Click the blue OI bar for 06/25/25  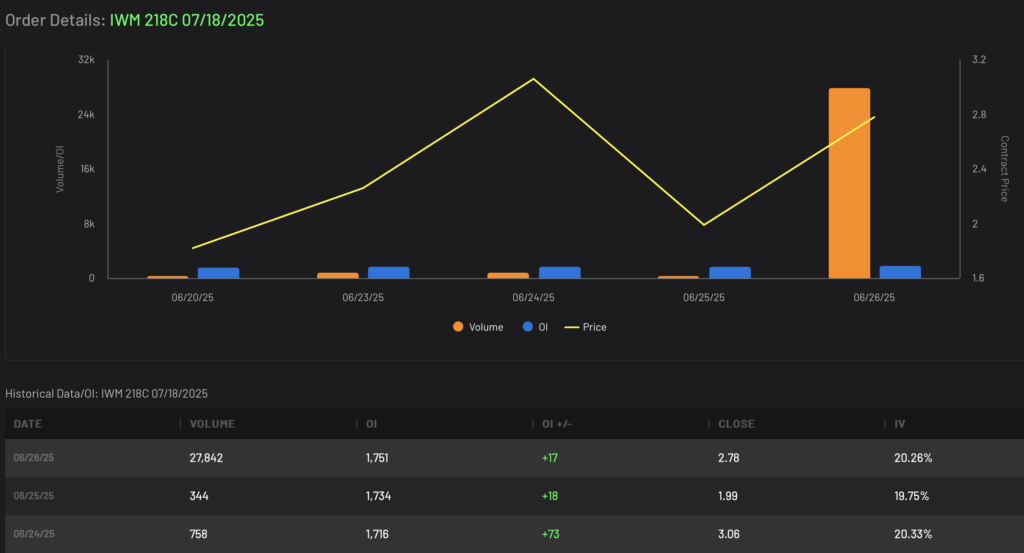[730, 273]
